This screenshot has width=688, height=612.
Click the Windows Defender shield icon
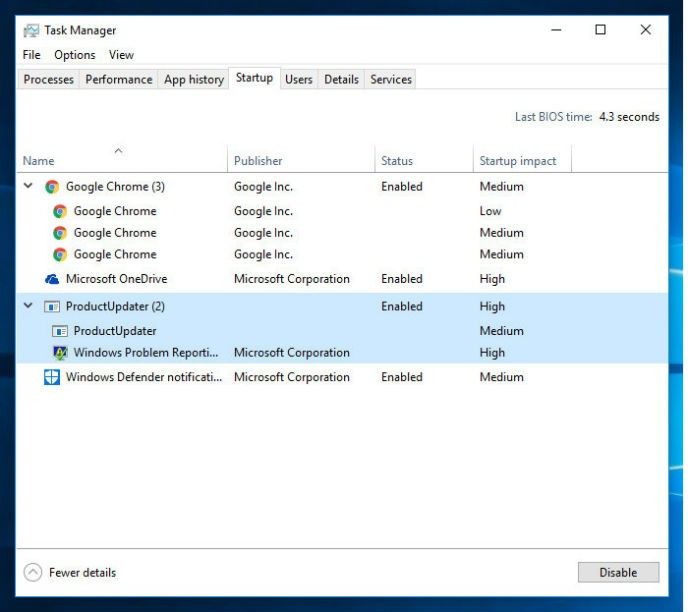52,377
